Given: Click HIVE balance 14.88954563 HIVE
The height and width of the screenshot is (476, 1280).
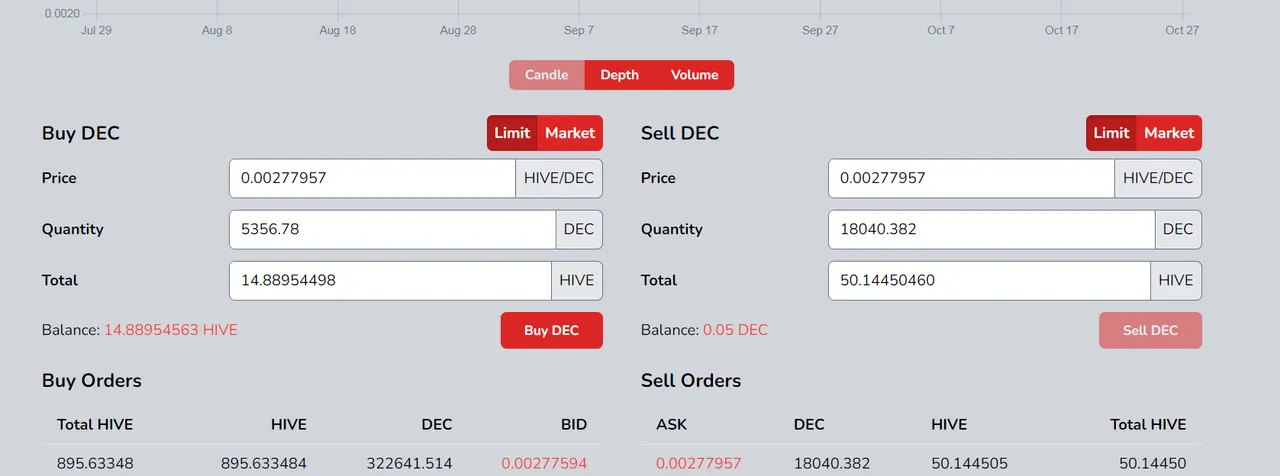Looking at the screenshot, I should (171, 330).
